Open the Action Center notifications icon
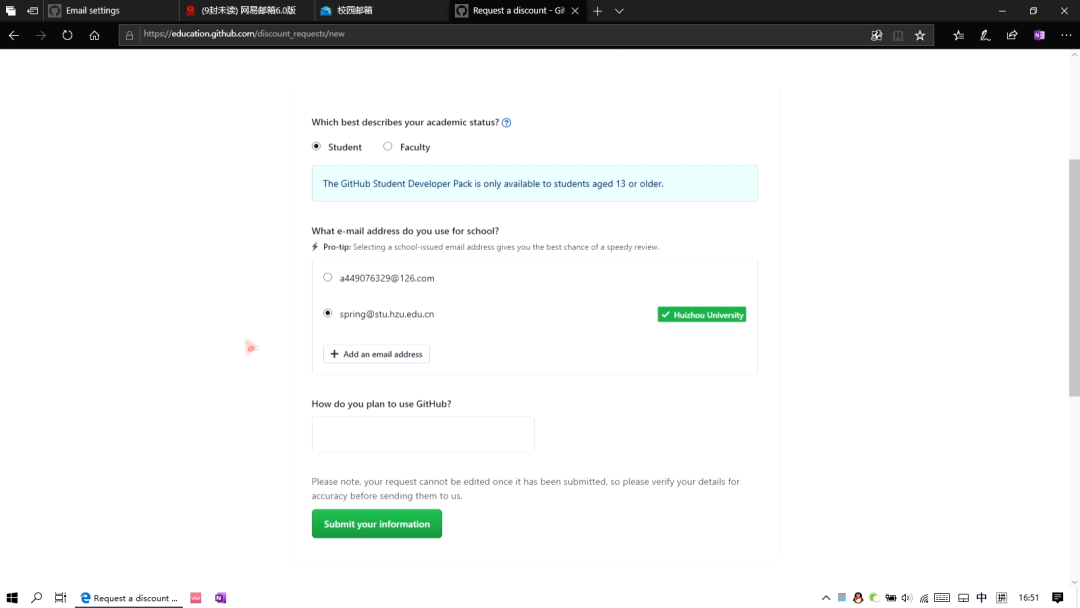This screenshot has width=1080, height=608. 1058,598
